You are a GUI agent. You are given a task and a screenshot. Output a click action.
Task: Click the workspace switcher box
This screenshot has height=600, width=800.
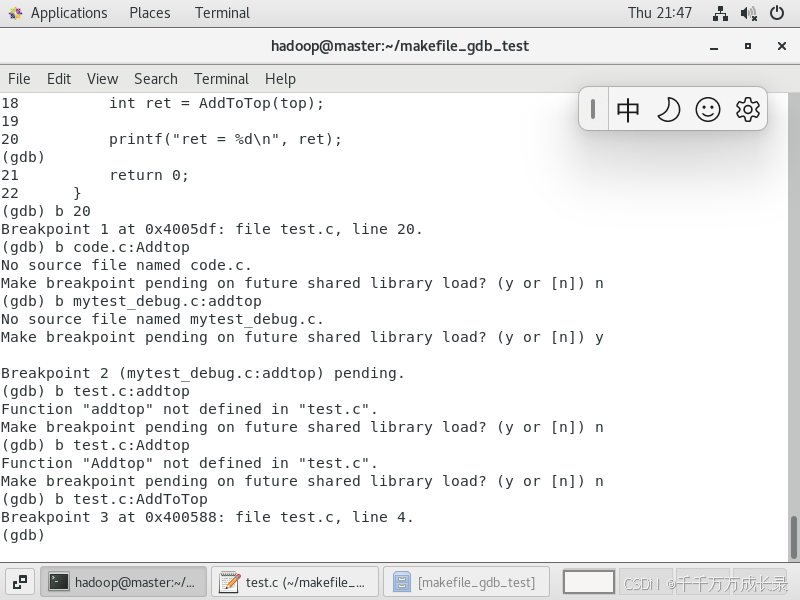588,582
